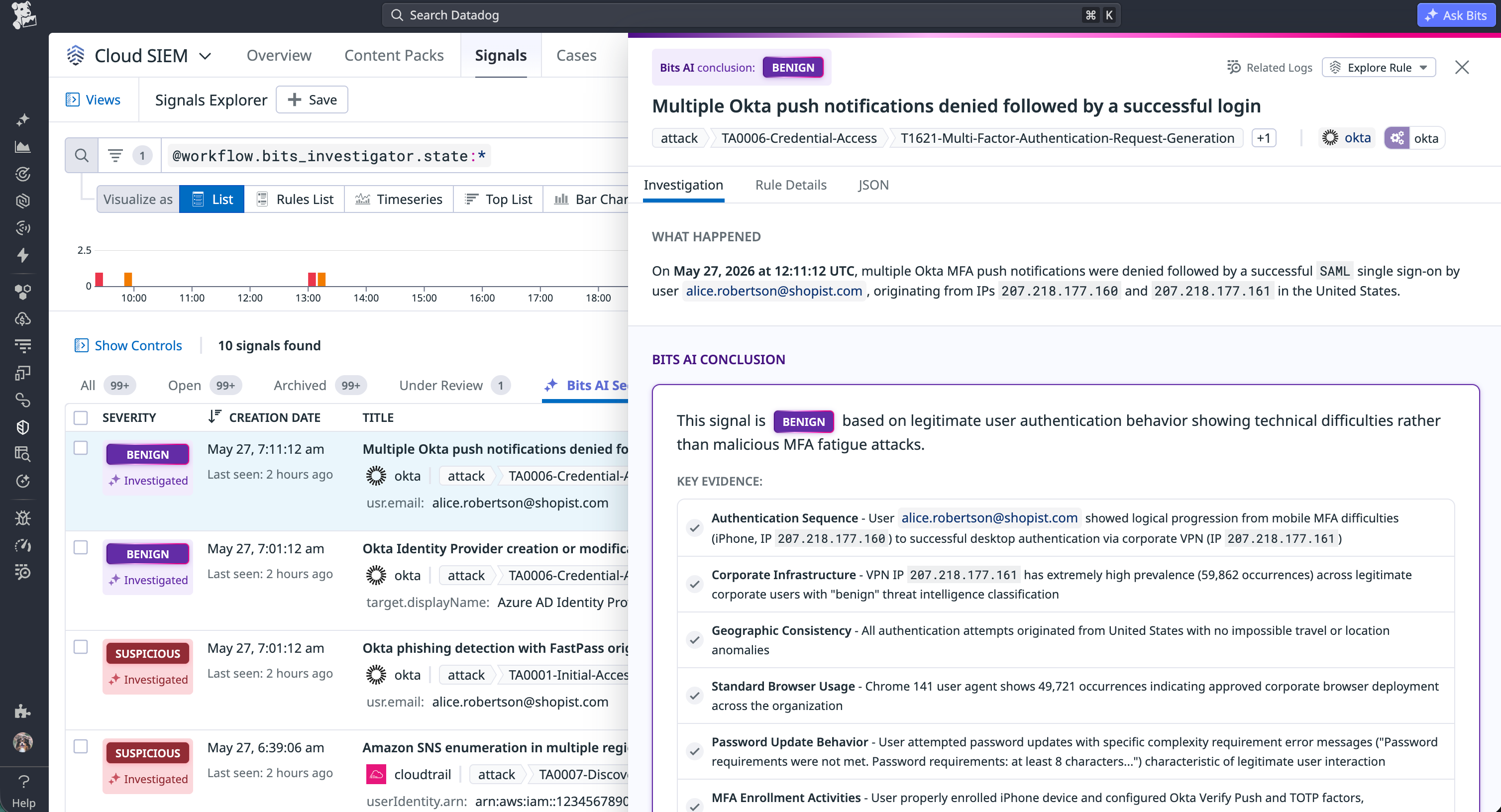The width and height of the screenshot is (1501, 812).
Task: Check the box for Amazon SNS enumeration row
Action: point(81,747)
